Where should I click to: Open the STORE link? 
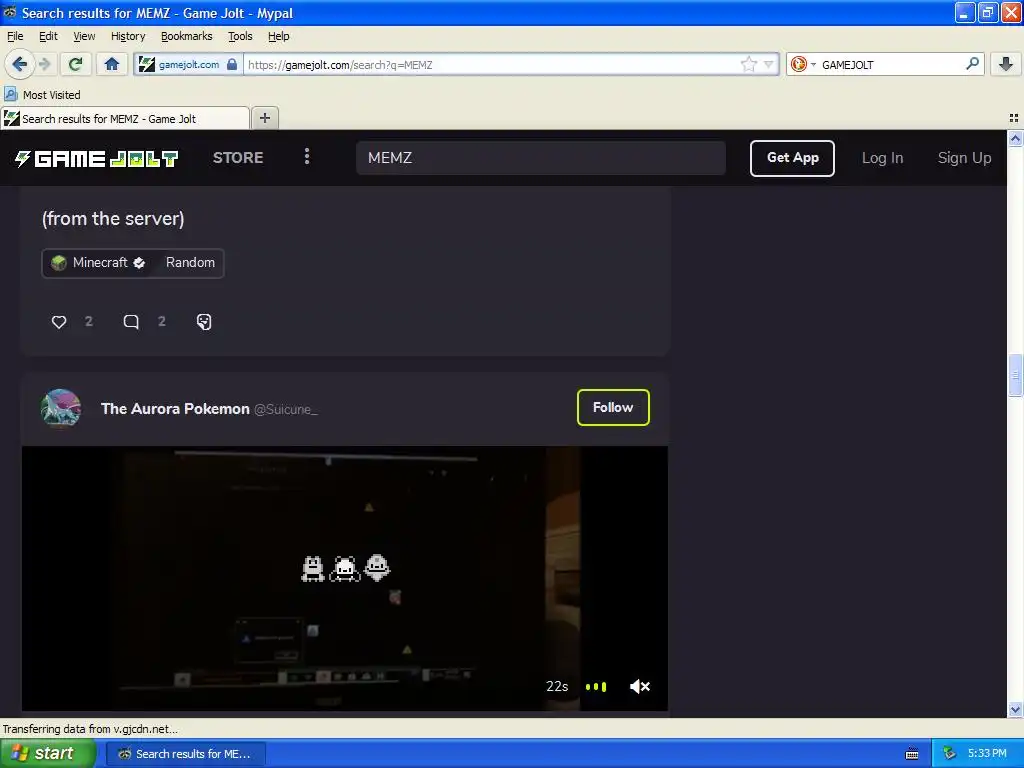pyautogui.click(x=238, y=157)
